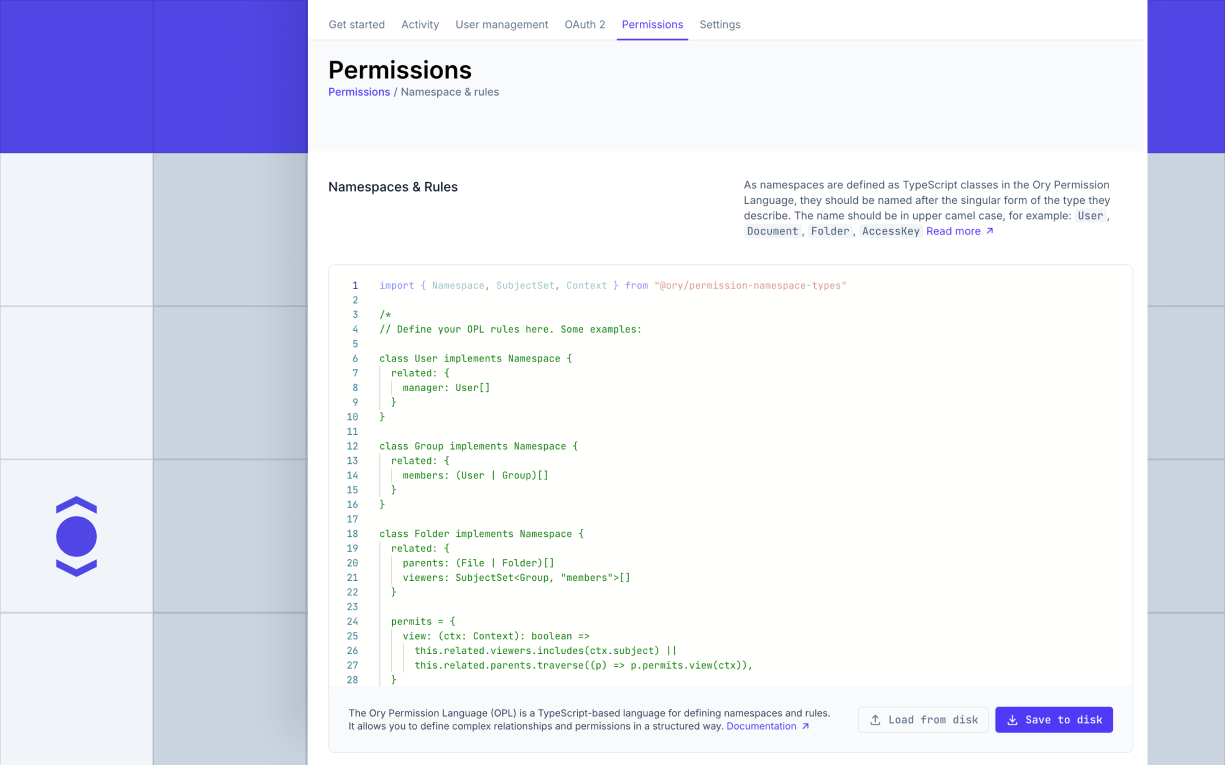Click the 'class Group implements Namespace {' line

click(x=478, y=446)
